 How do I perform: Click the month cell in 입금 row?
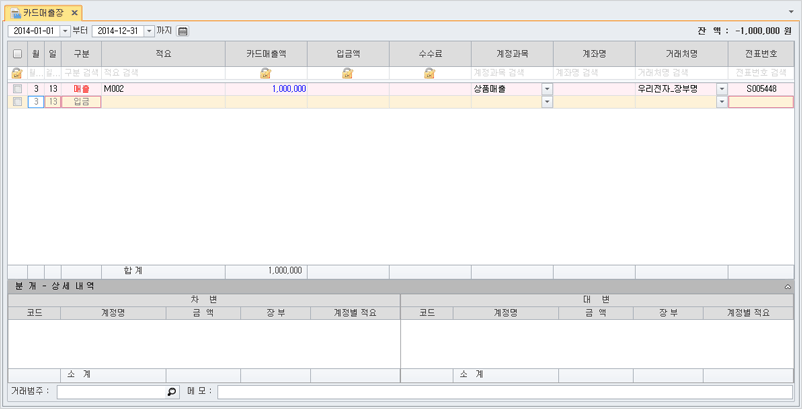[x=36, y=102]
